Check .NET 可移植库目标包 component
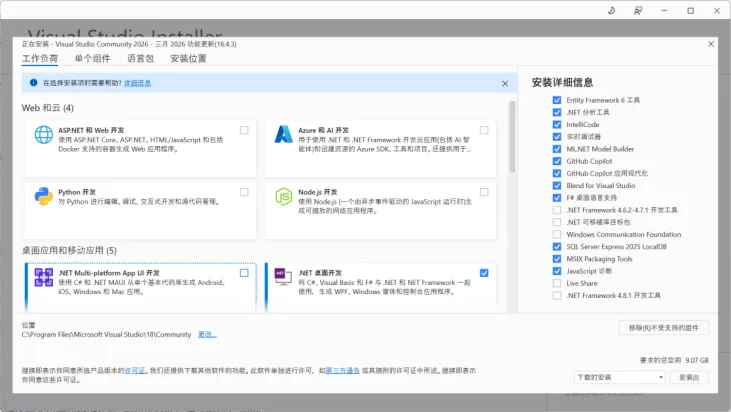 pos(557,222)
